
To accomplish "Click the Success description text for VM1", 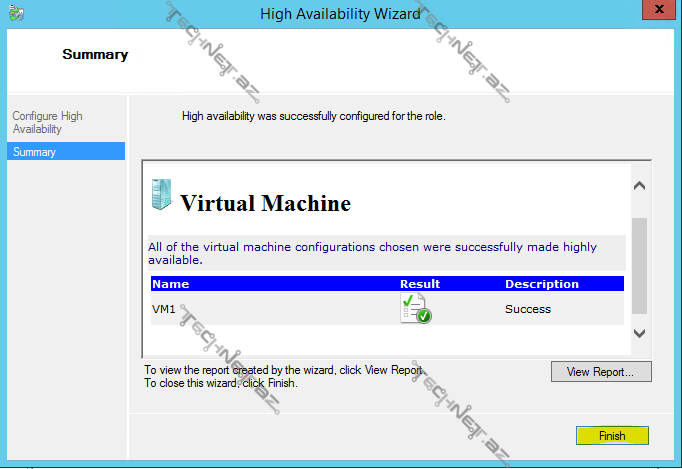I will 528,309.
